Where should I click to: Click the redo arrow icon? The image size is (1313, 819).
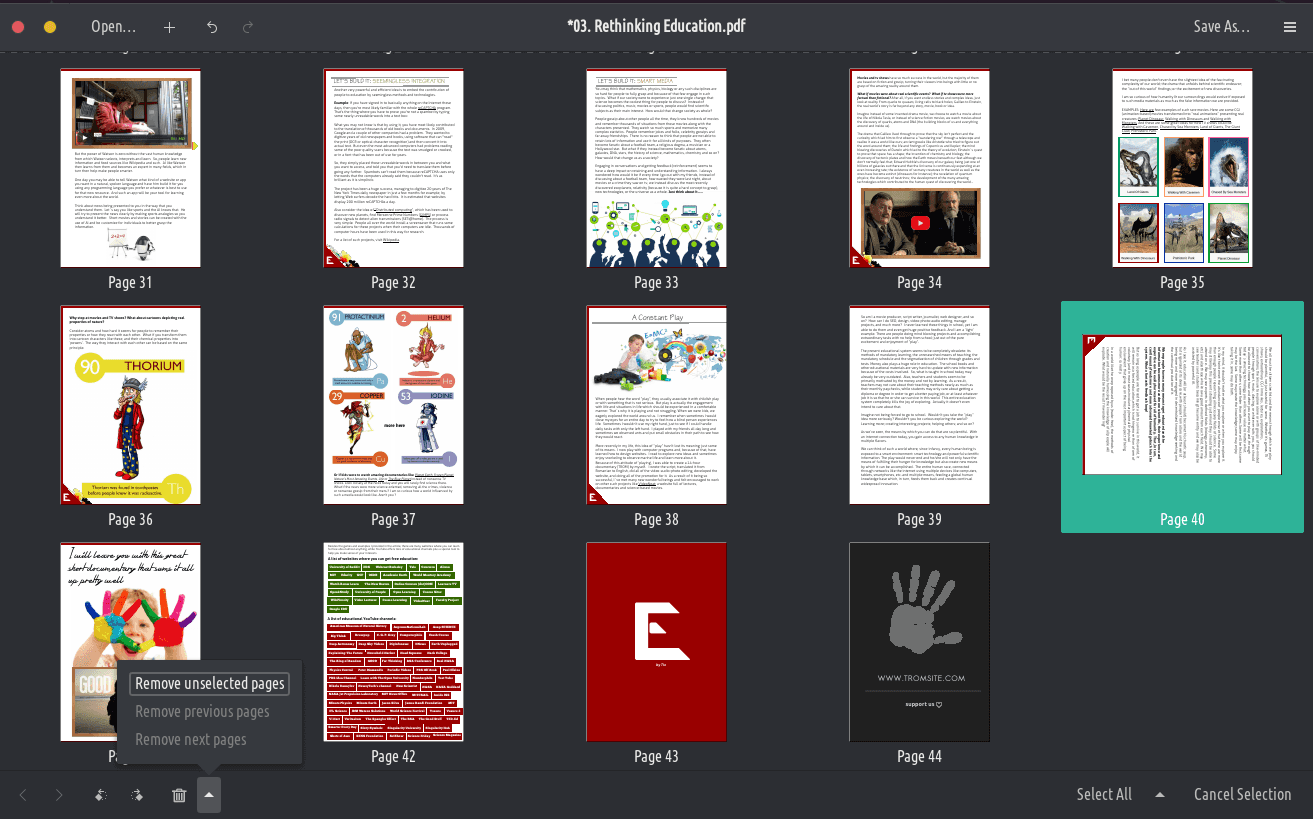(x=248, y=27)
